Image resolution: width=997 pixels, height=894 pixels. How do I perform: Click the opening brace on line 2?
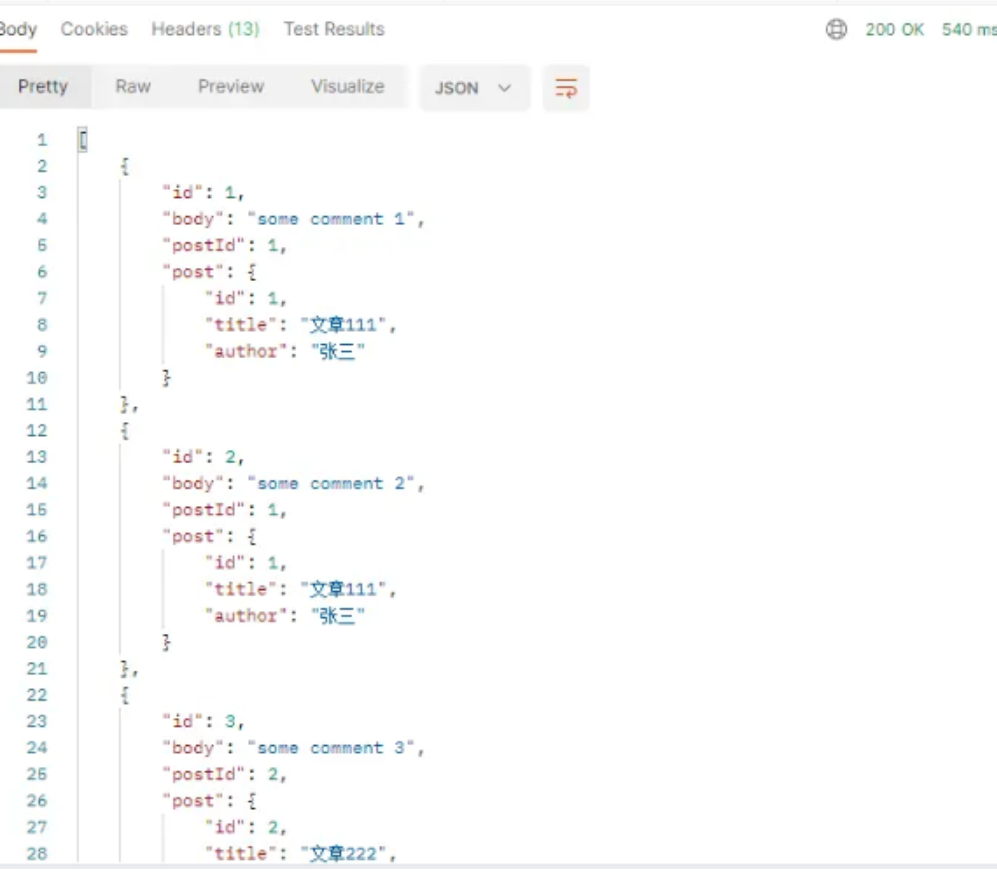(125, 167)
